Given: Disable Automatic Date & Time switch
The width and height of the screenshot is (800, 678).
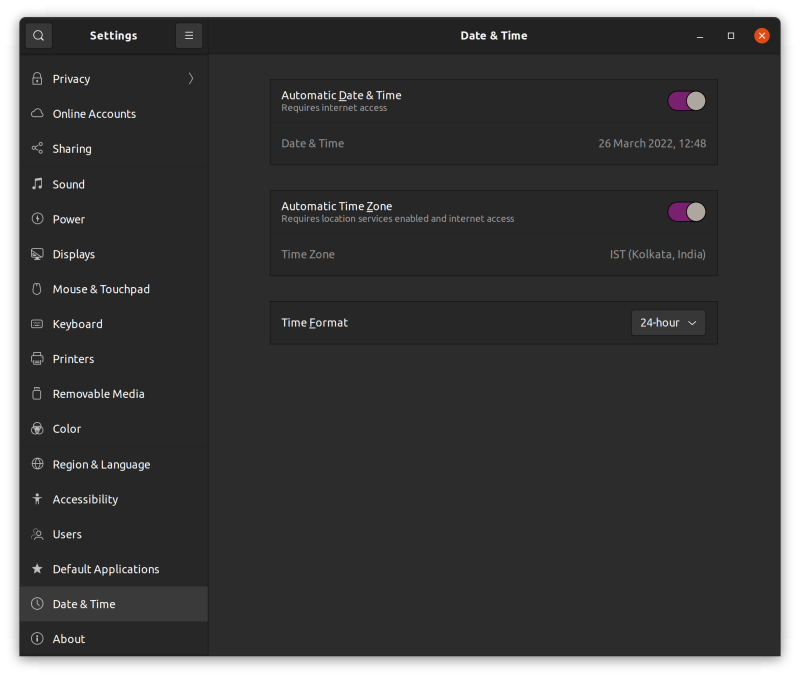Looking at the screenshot, I should tap(686, 101).
